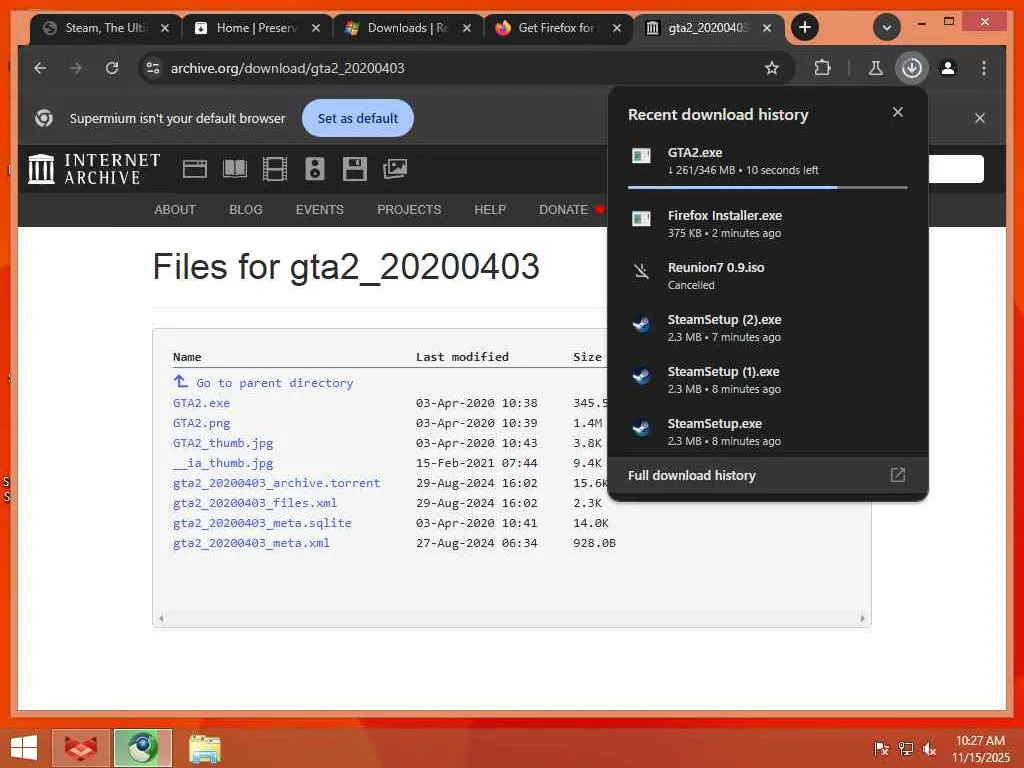Open the EVENTS menu item
Screen dimensions: 1024x768
click(319, 210)
